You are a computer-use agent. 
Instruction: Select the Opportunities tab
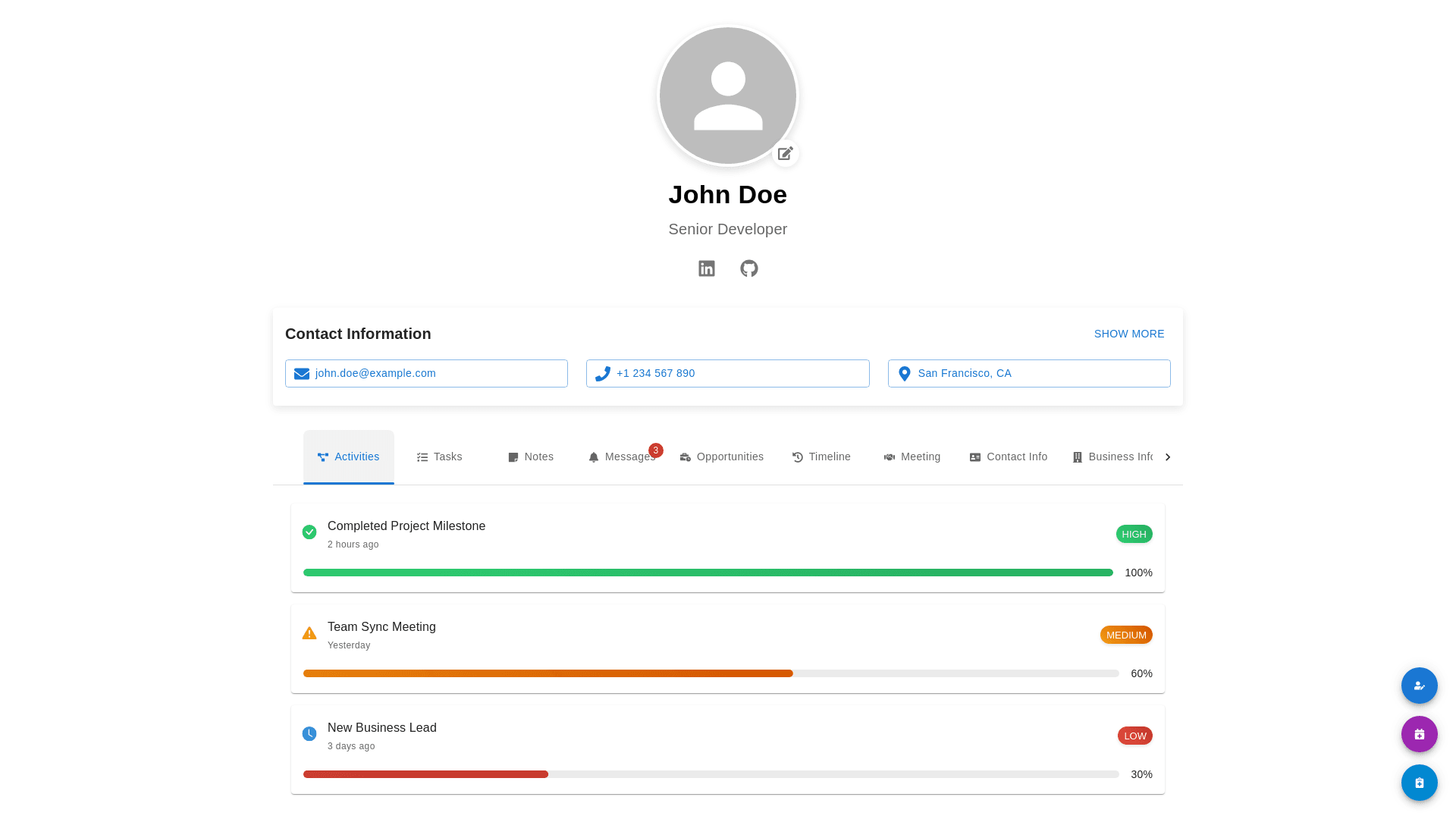click(721, 457)
